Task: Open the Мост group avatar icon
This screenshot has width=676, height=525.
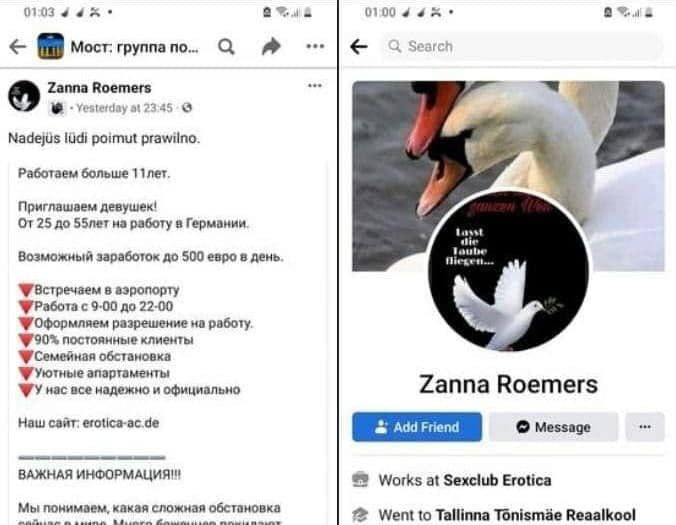Action: [50, 46]
